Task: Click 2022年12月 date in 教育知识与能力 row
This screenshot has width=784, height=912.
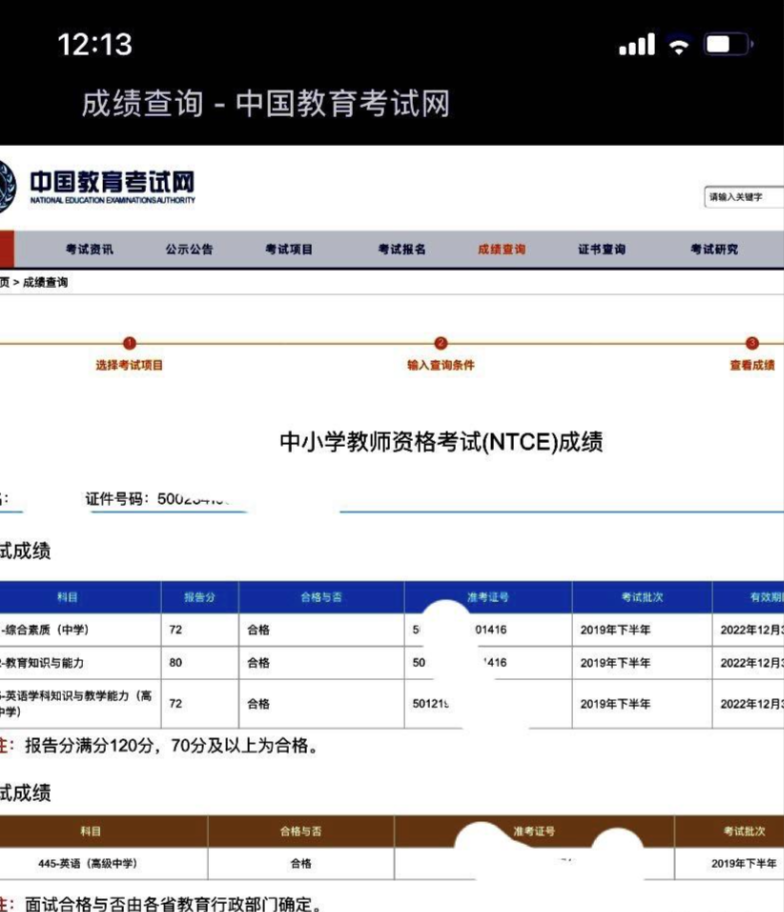Action: tap(751, 663)
